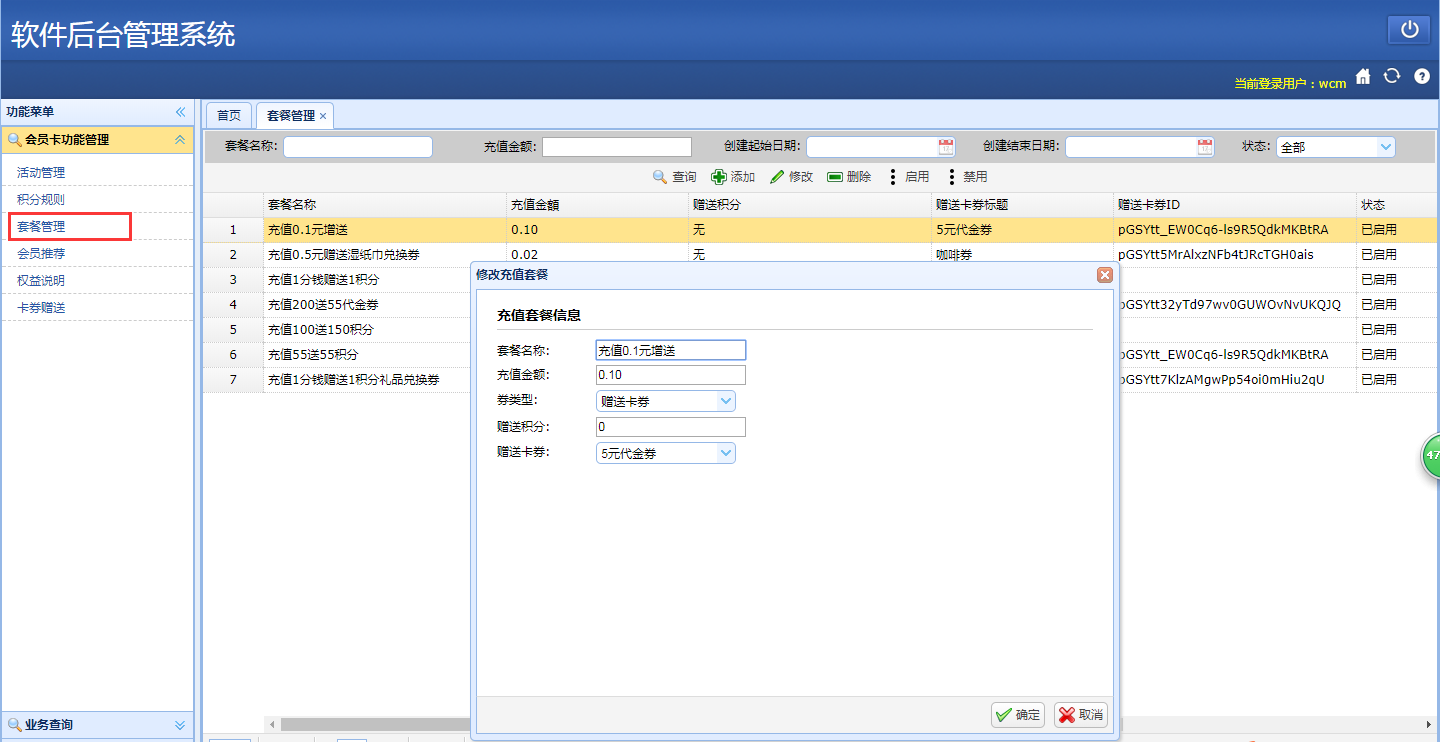Click the horizontal table scrollbar
The width and height of the screenshot is (1440, 742).
(375, 724)
